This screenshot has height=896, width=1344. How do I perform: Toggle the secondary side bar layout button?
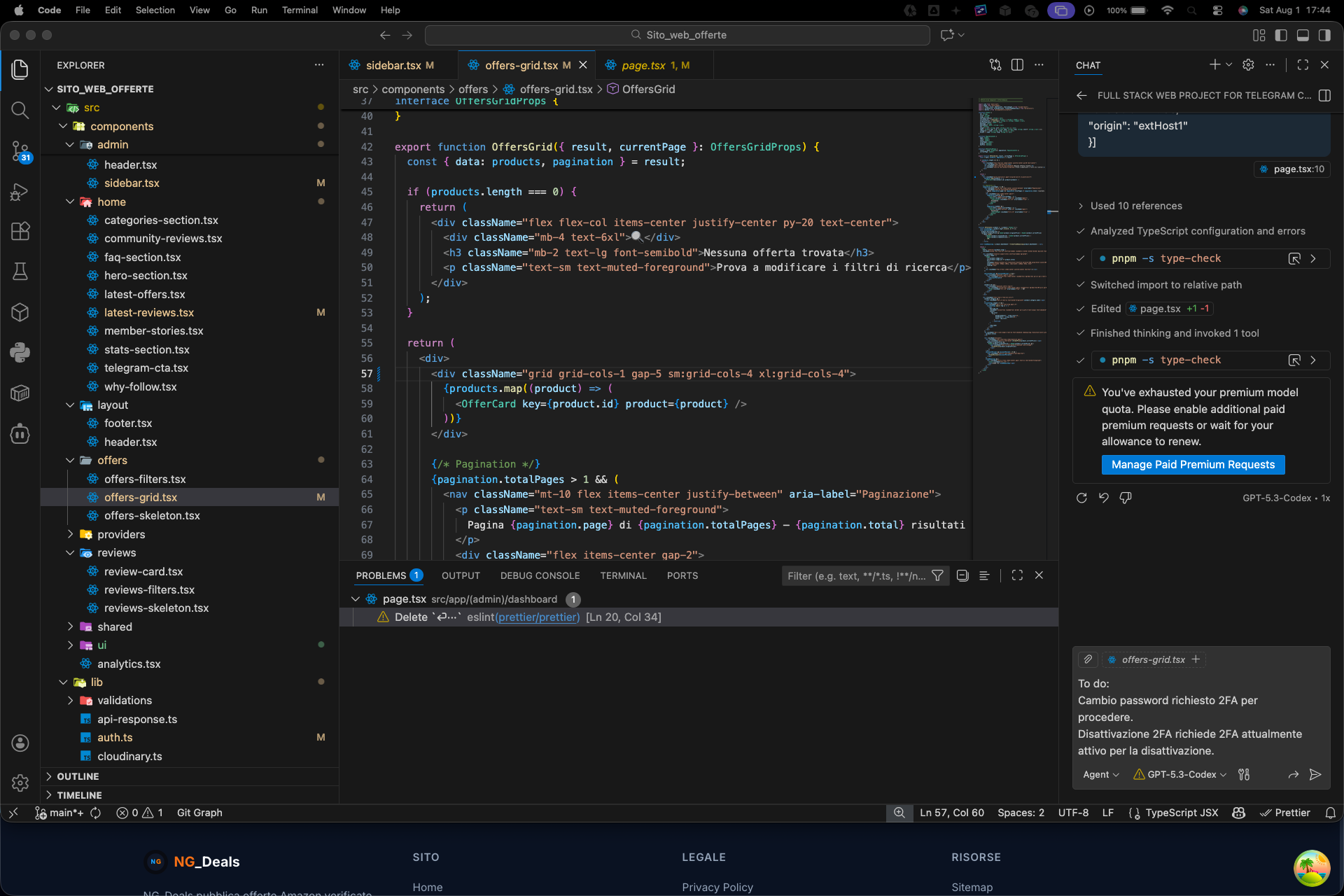(1324, 35)
